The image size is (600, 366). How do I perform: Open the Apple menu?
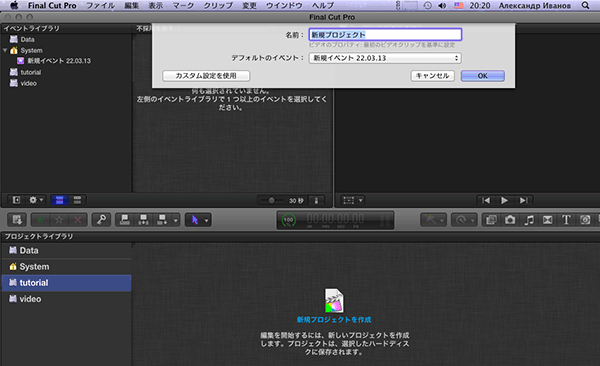coord(14,5)
